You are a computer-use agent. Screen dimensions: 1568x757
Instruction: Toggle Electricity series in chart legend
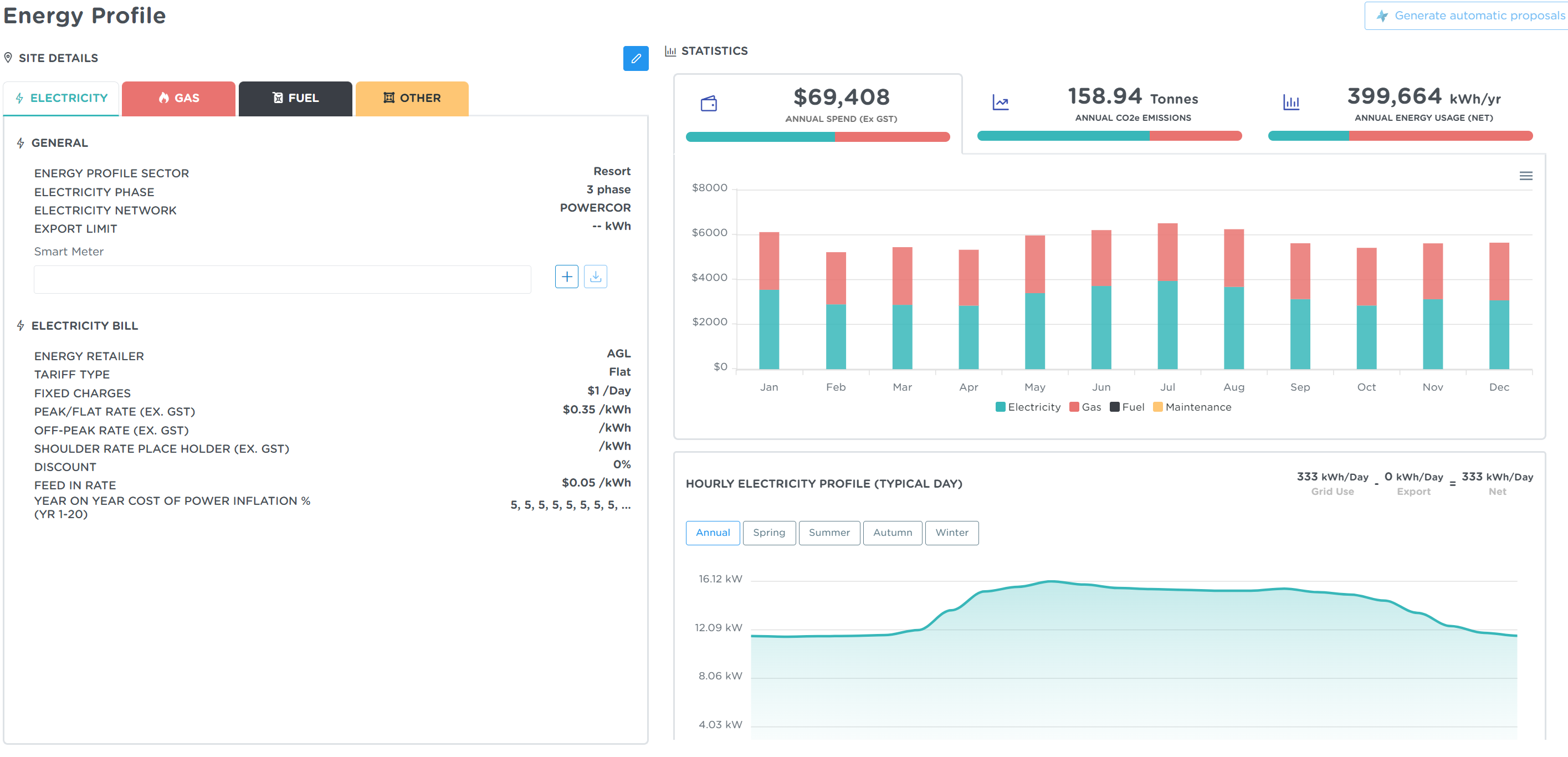1027,407
